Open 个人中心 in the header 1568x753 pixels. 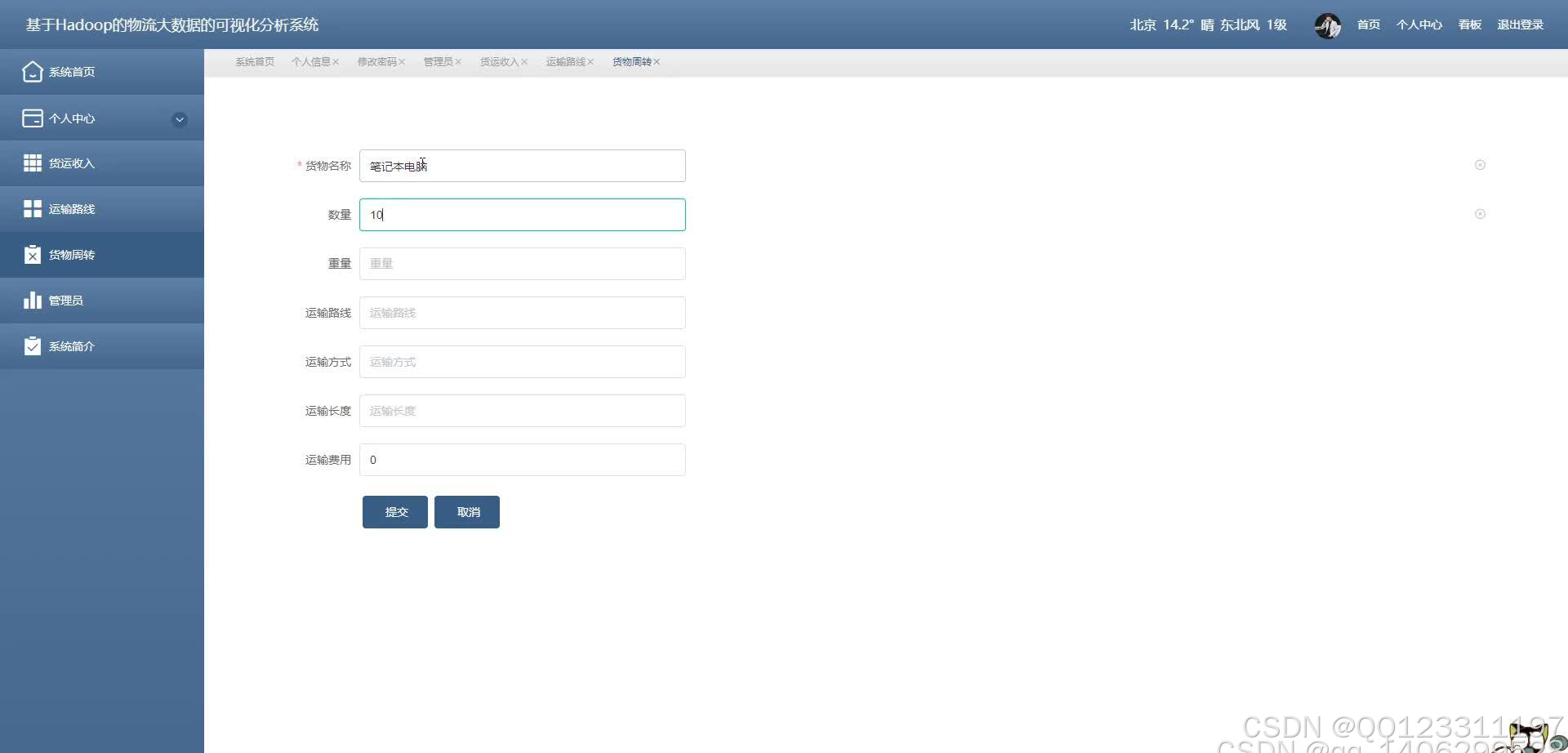tap(1419, 25)
